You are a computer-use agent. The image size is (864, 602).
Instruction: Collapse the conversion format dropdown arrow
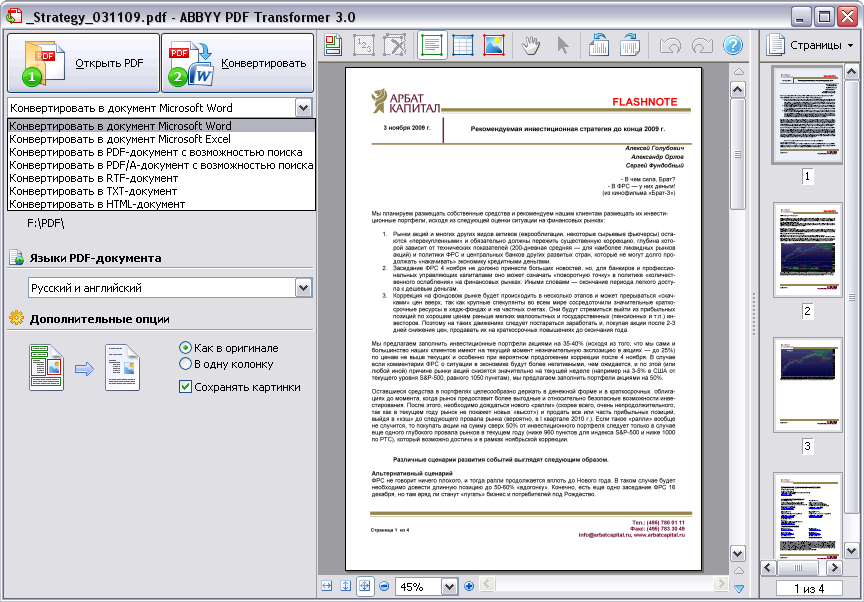click(304, 107)
